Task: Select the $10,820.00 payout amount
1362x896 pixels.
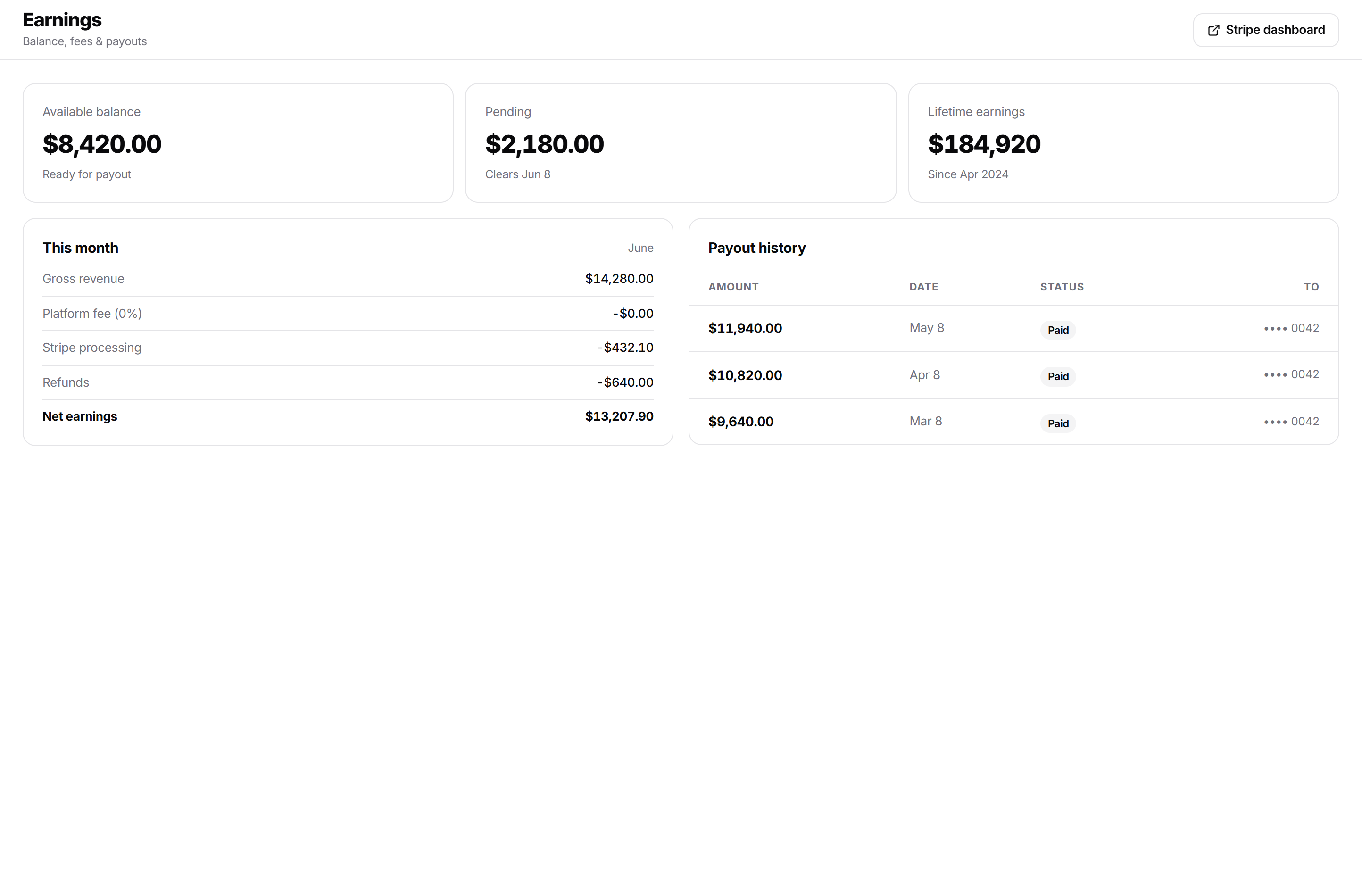Action: pyautogui.click(x=745, y=375)
